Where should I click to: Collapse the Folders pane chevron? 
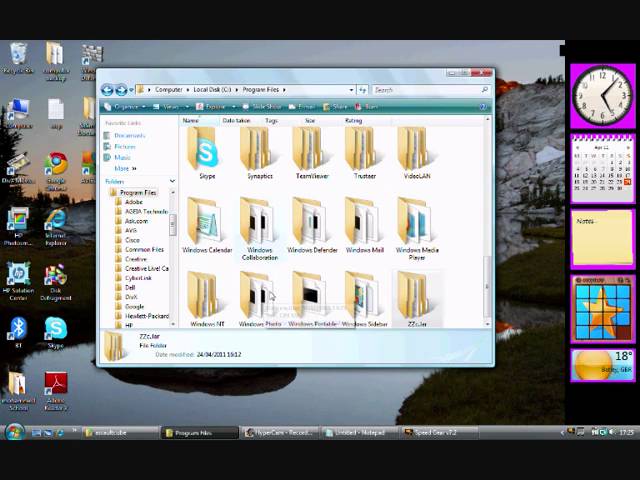[x=172, y=181]
